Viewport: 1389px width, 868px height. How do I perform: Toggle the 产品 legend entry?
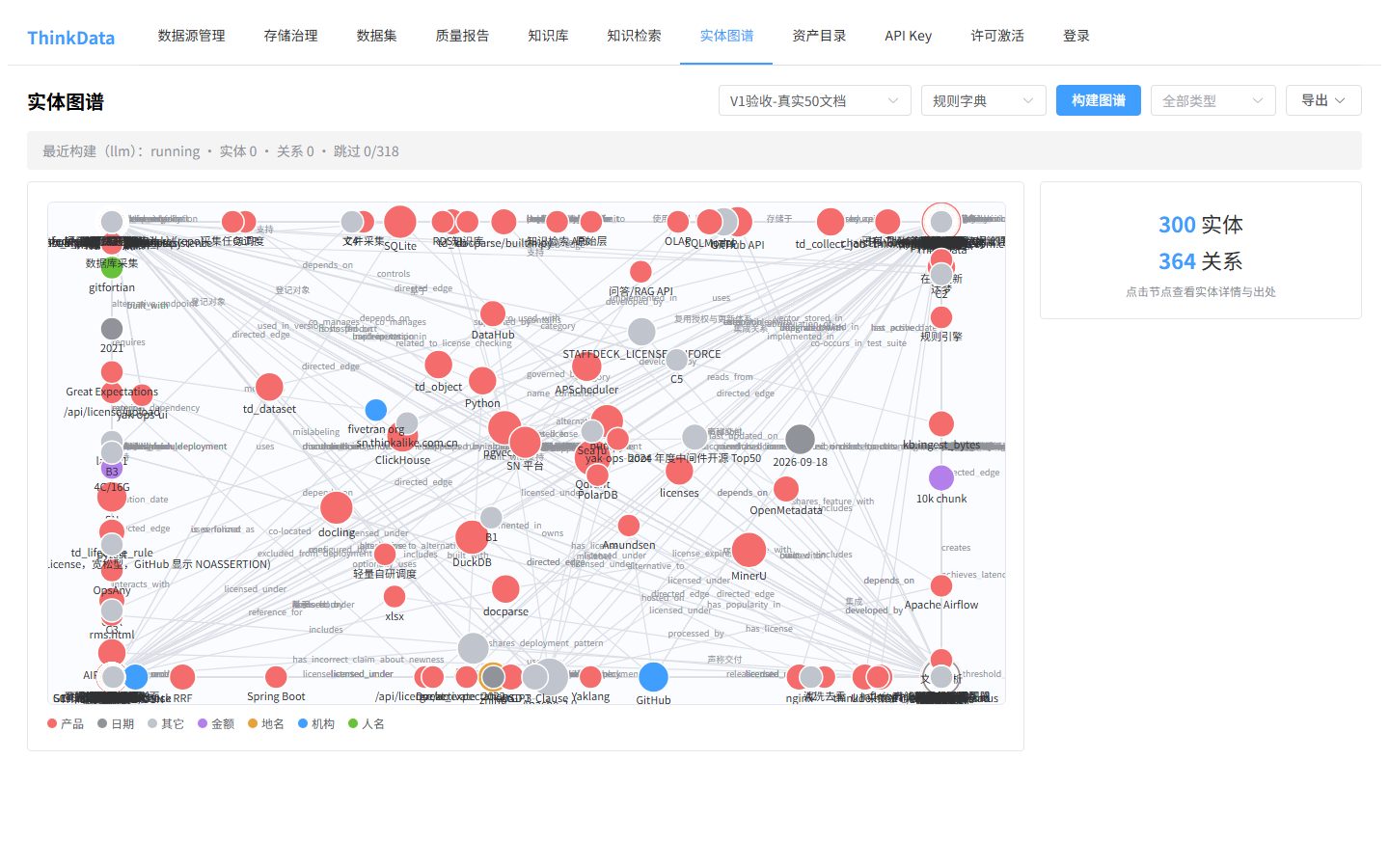click(66, 723)
